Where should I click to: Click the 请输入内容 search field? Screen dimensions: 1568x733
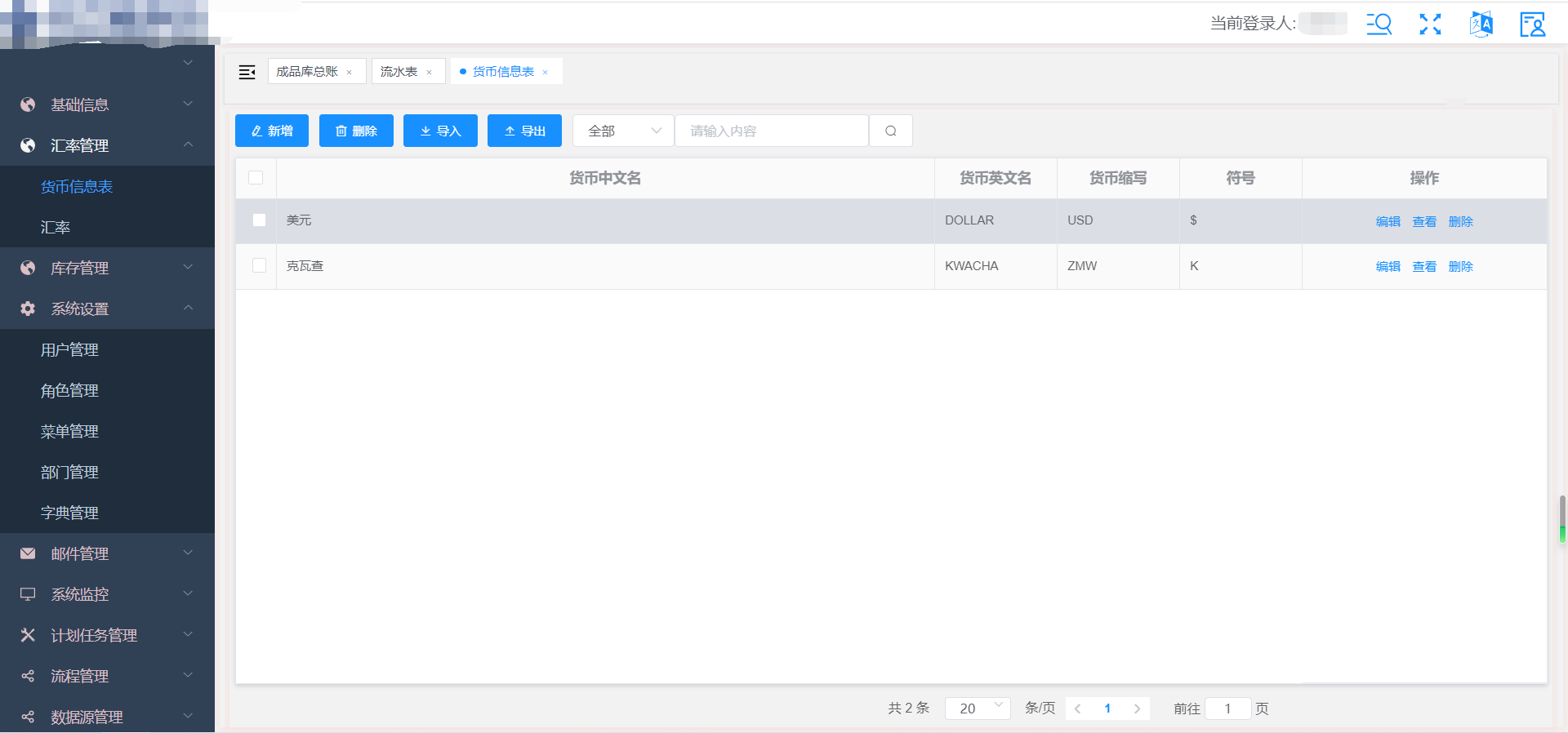pyautogui.click(x=772, y=131)
